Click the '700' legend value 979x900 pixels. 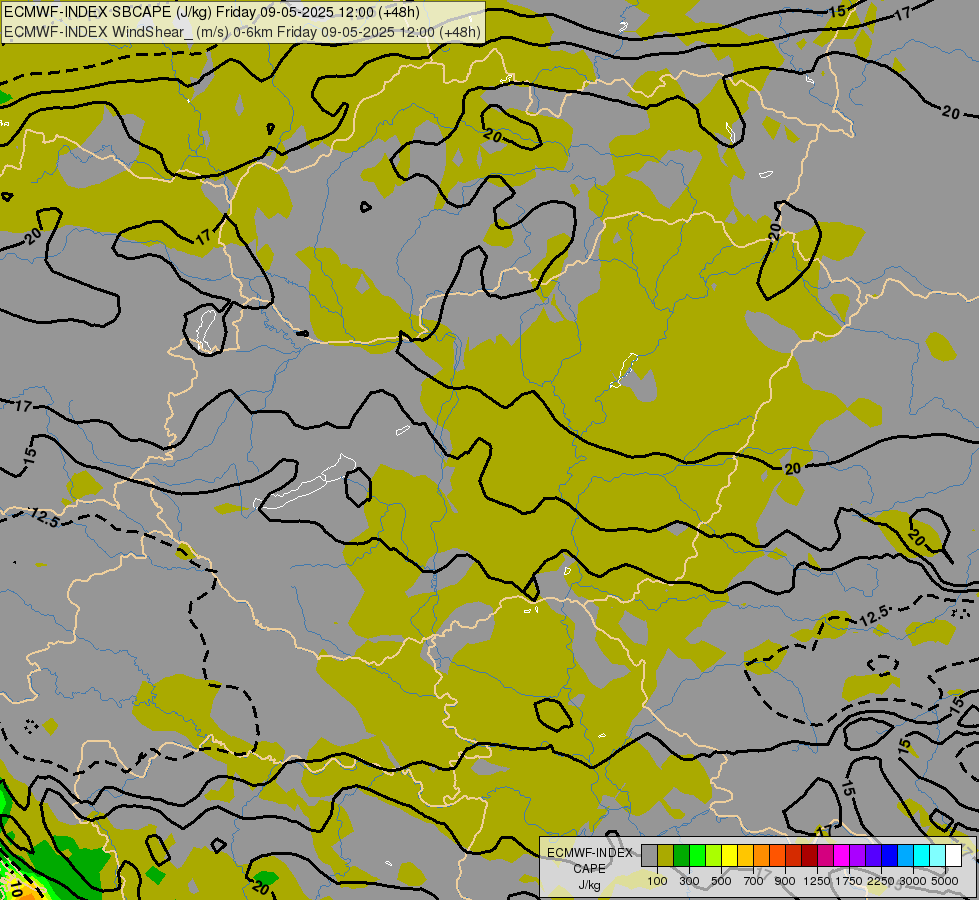tap(753, 881)
